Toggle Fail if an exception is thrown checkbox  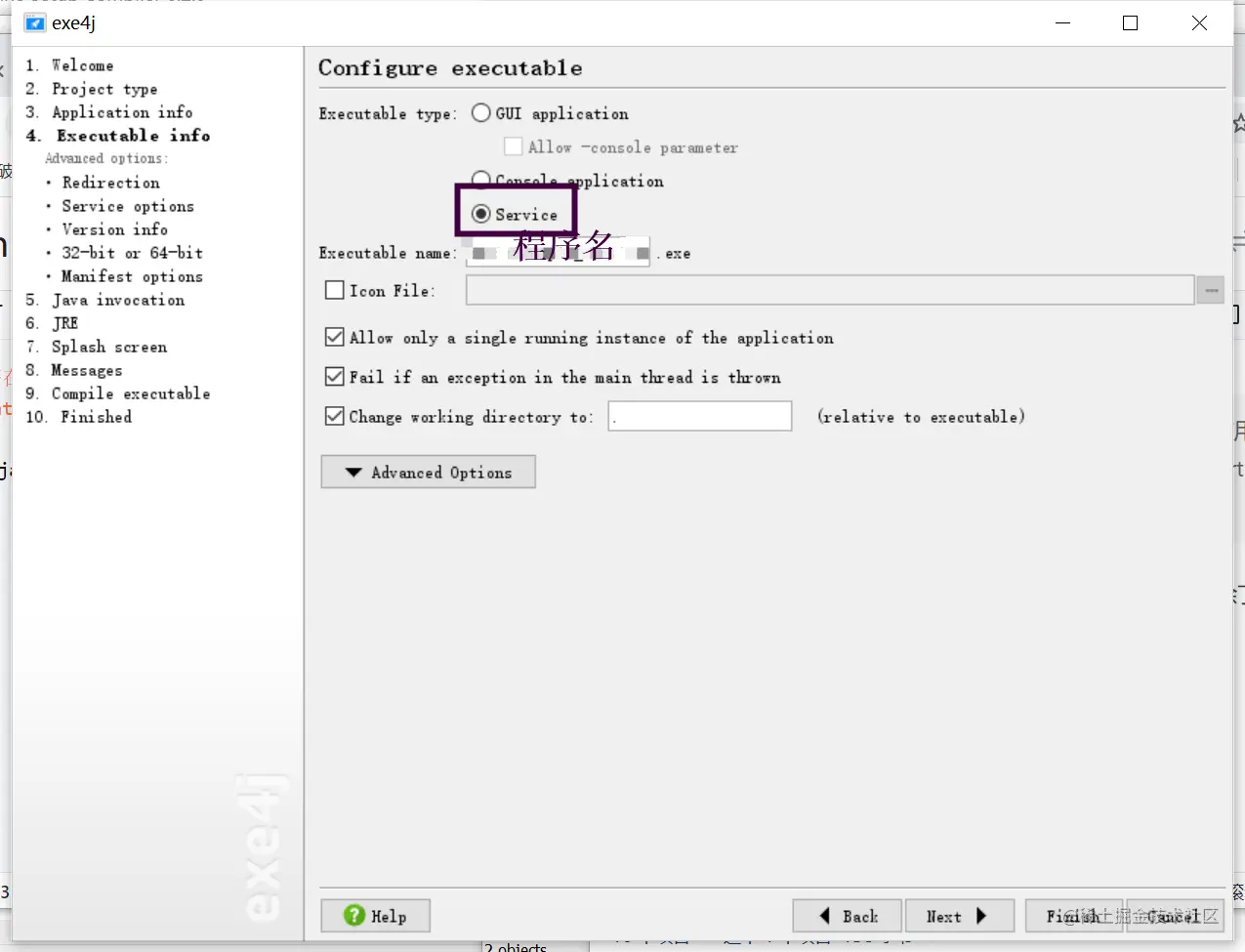click(x=334, y=377)
